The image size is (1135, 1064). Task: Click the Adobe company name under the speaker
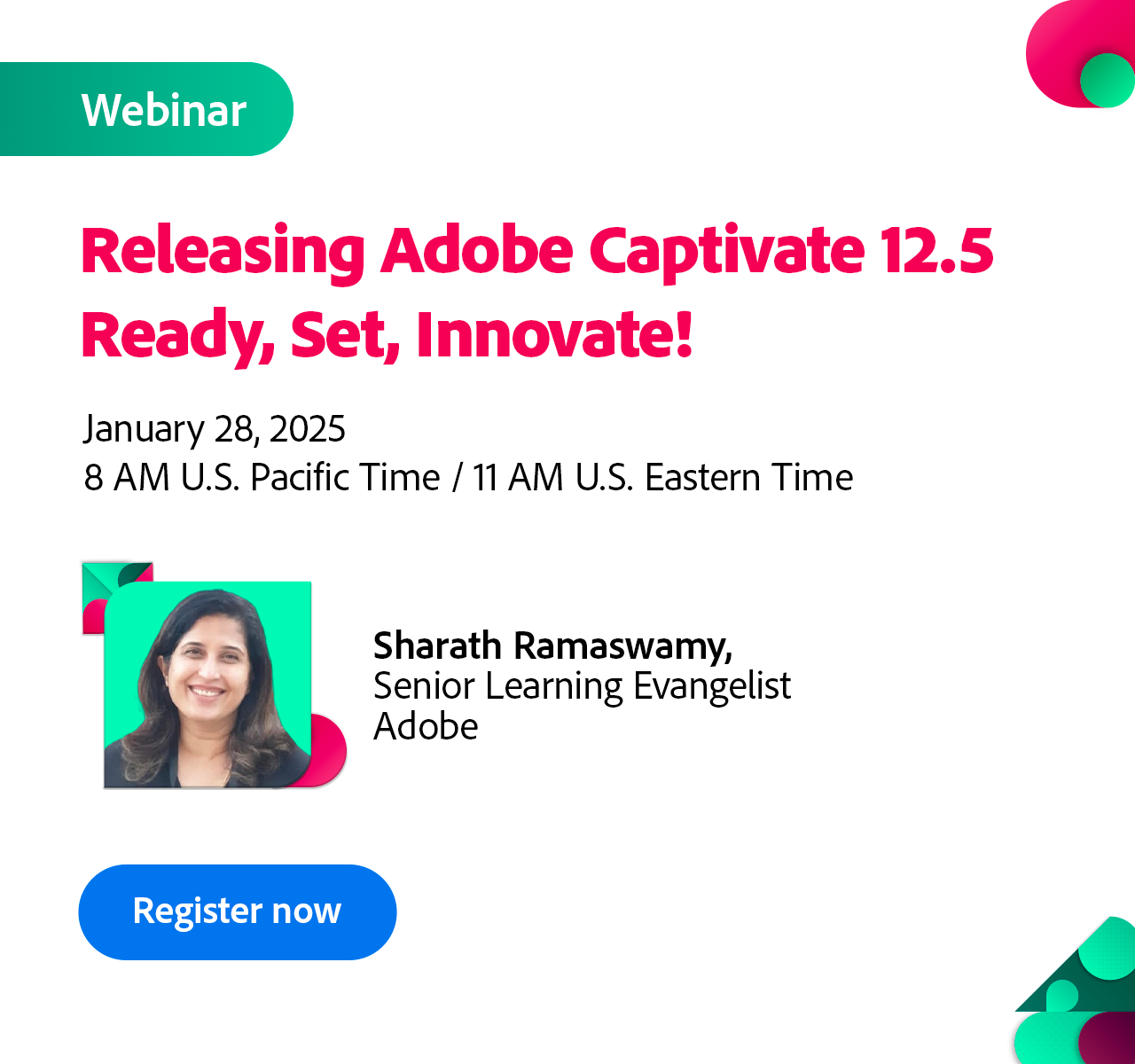(426, 726)
